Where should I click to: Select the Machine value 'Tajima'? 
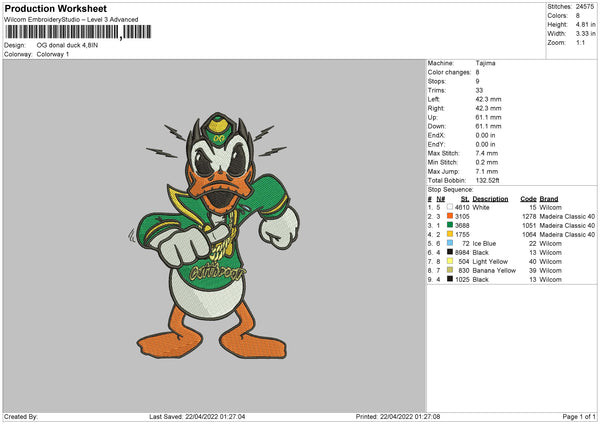click(x=485, y=63)
